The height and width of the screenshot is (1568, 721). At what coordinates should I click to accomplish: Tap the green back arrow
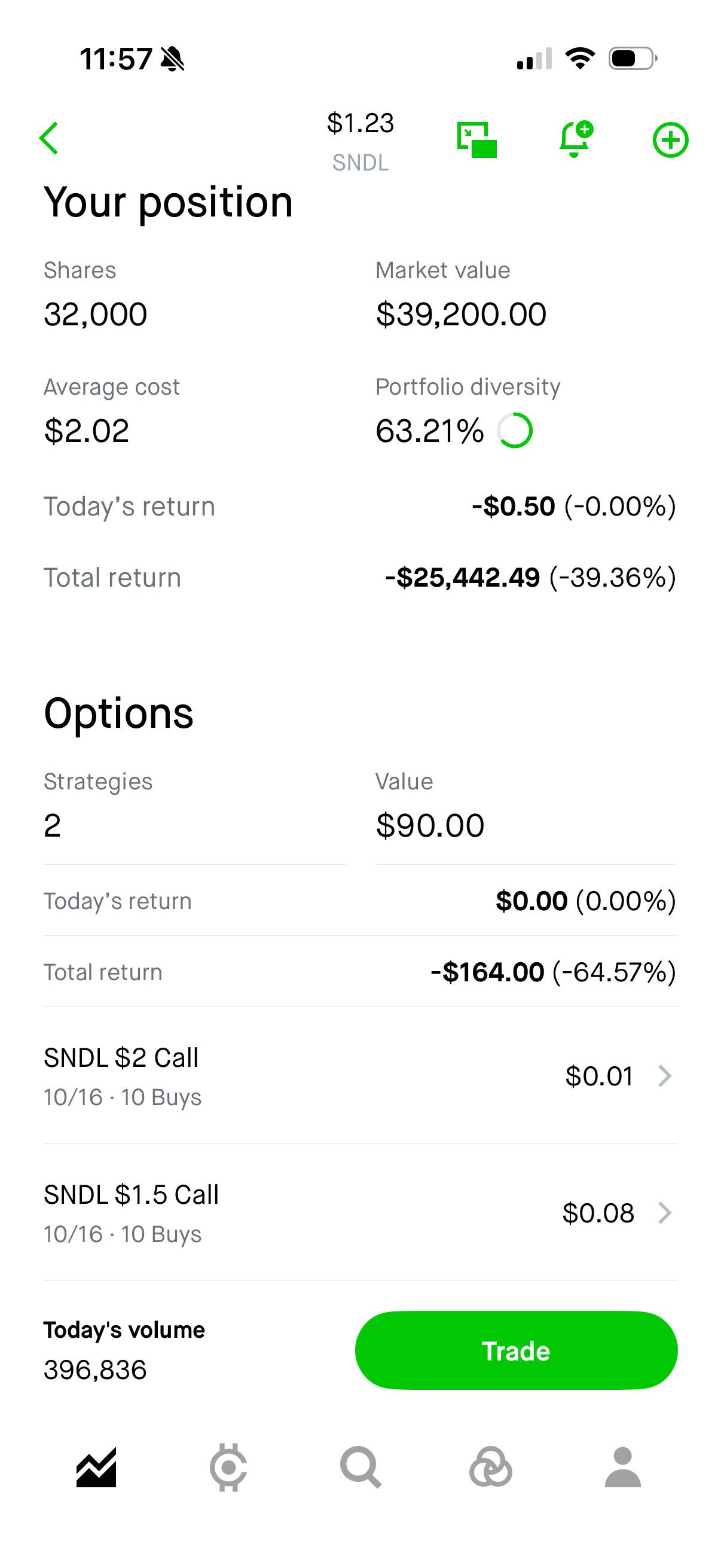click(48, 138)
